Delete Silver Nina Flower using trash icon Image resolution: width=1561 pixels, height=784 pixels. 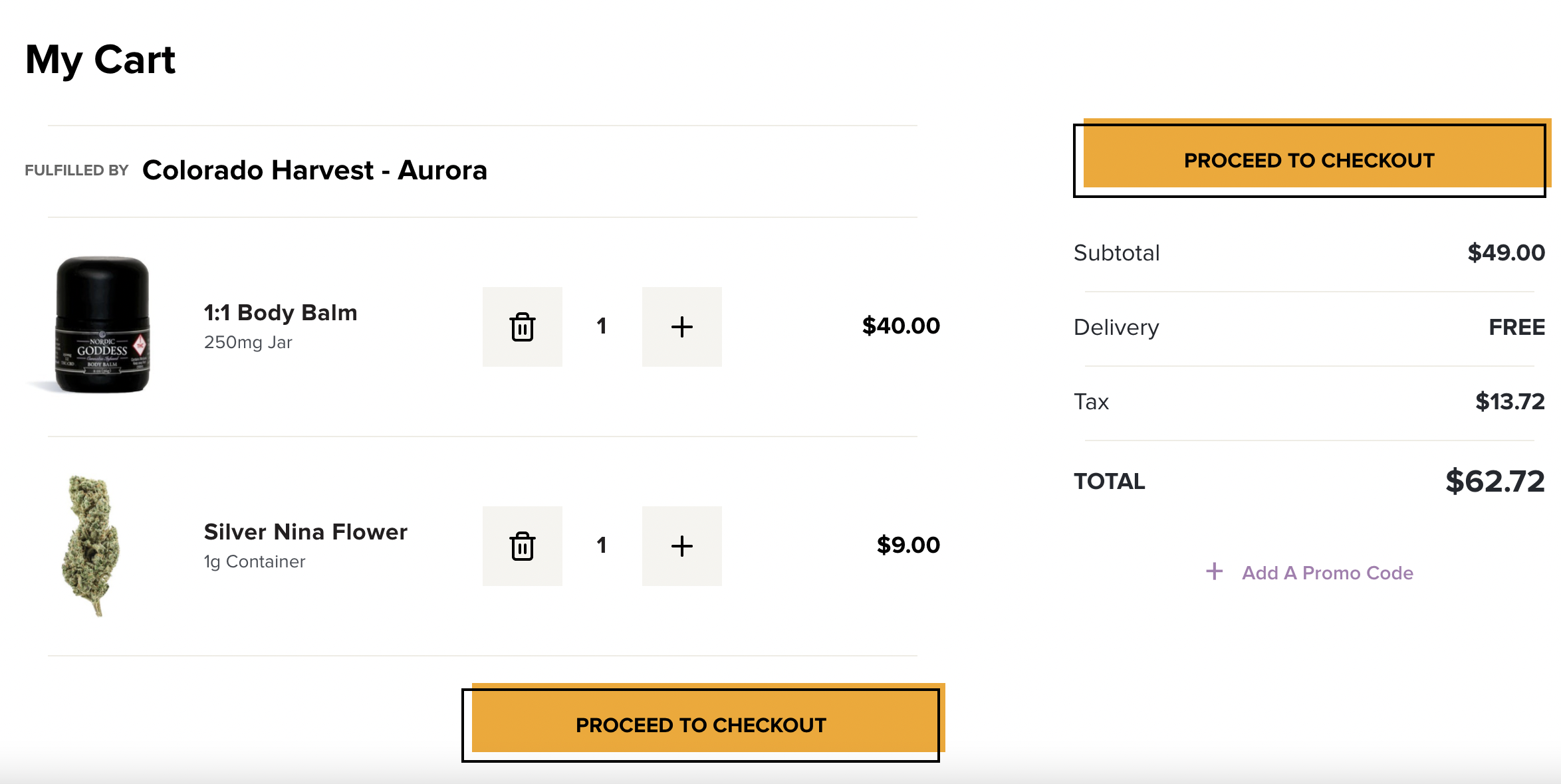[x=523, y=546]
